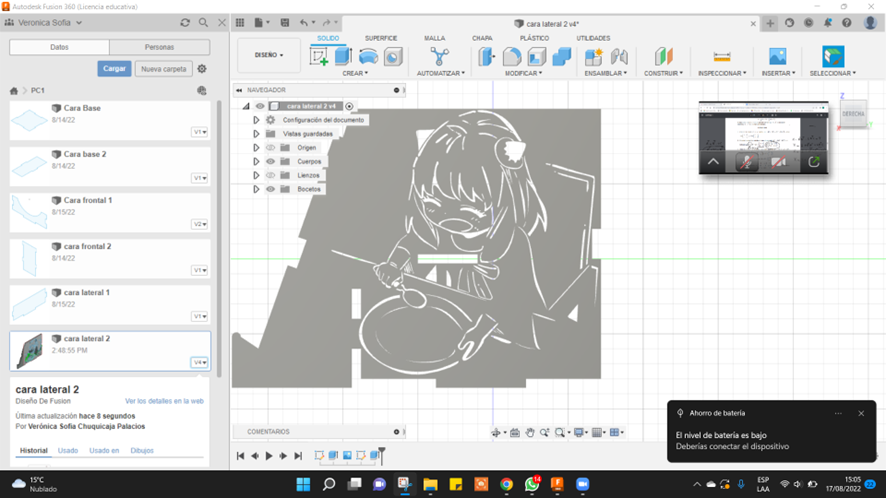The width and height of the screenshot is (886, 498).
Task: Click the Save icon in the toolbar
Action: (285, 23)
